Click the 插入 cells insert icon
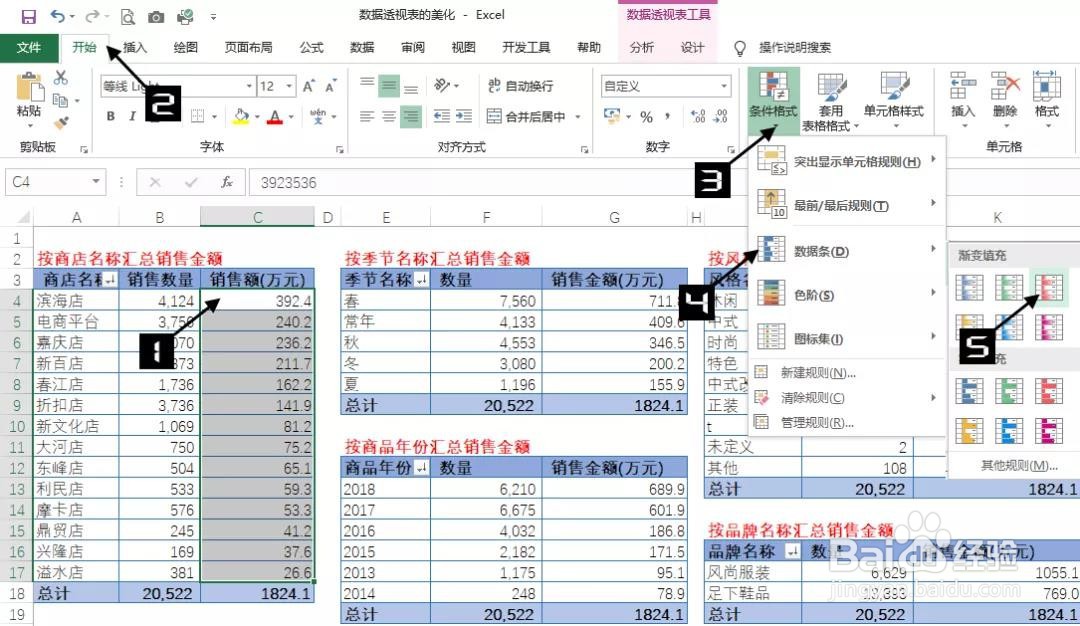The height and width of the screenshot is (626, 1080). pos(962,87)
